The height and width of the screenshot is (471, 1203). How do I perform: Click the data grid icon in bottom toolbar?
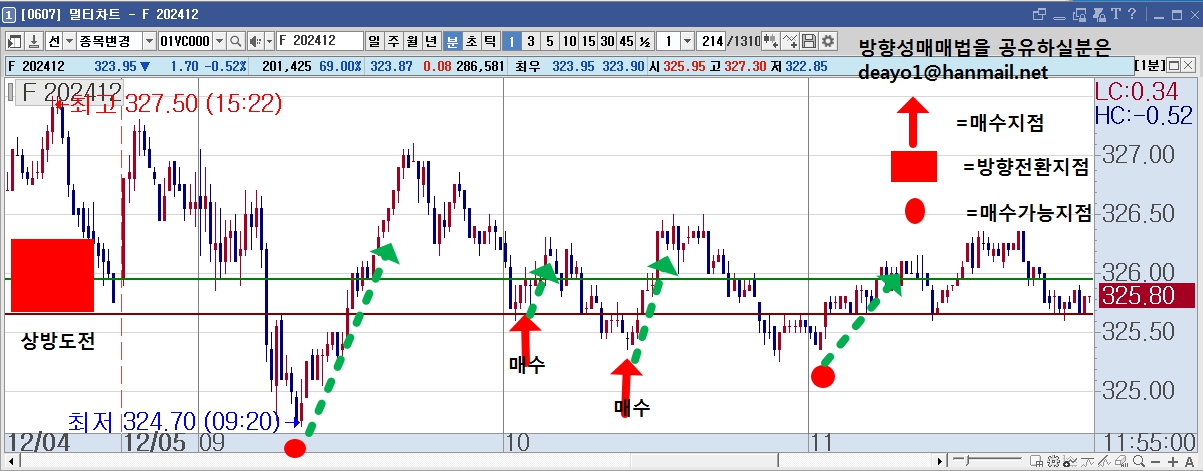click(x=1036, y=462)
